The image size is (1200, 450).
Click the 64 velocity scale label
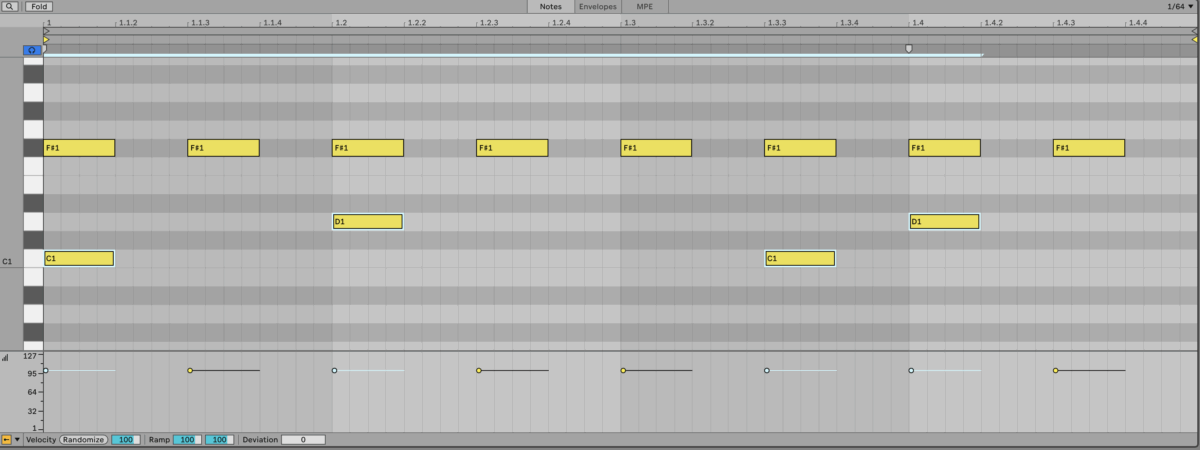(x=32, y=392)
